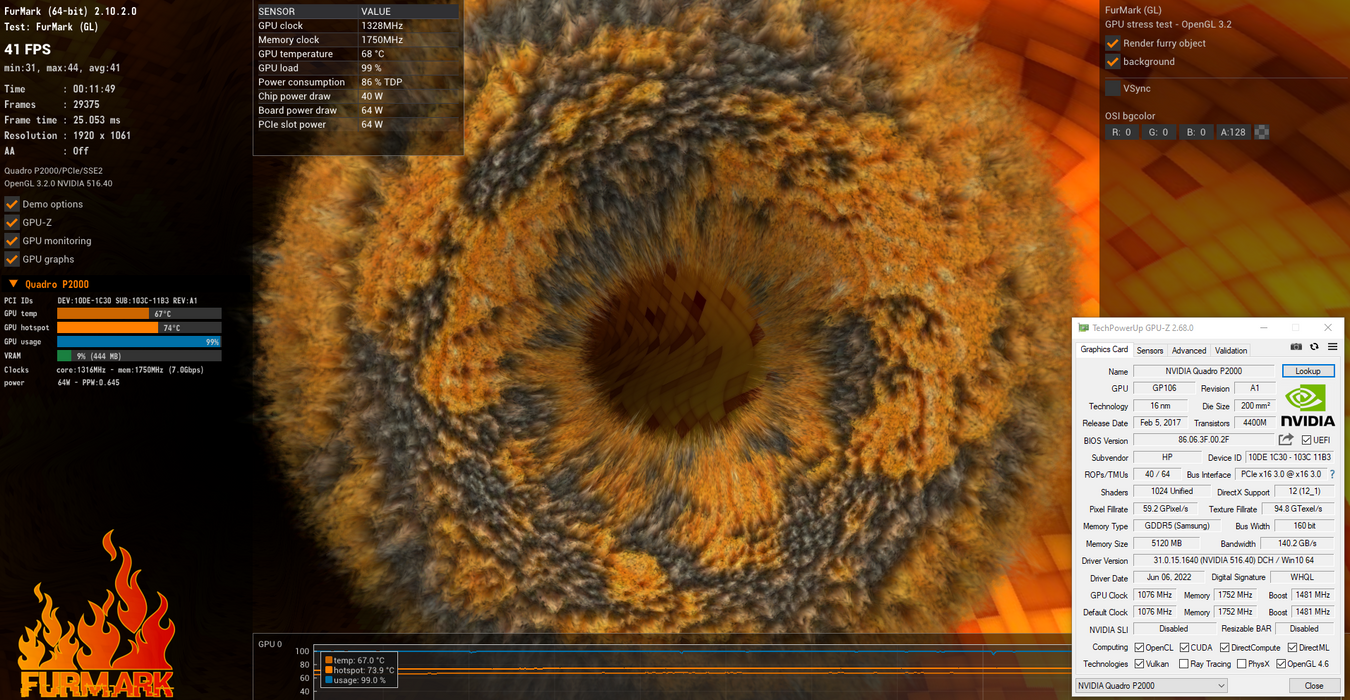The width and height of the screenshot is (1350, 700).
Task: Open the NVIDIA Quadro P2000 GPU dropdown
Action: [x=1150, y=686]
